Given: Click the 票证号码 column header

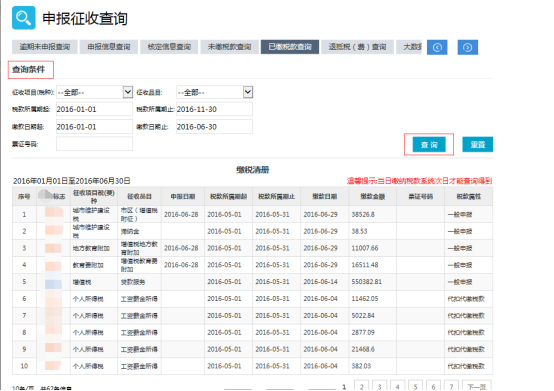Looking at the screenshot, I should [420, 196].
